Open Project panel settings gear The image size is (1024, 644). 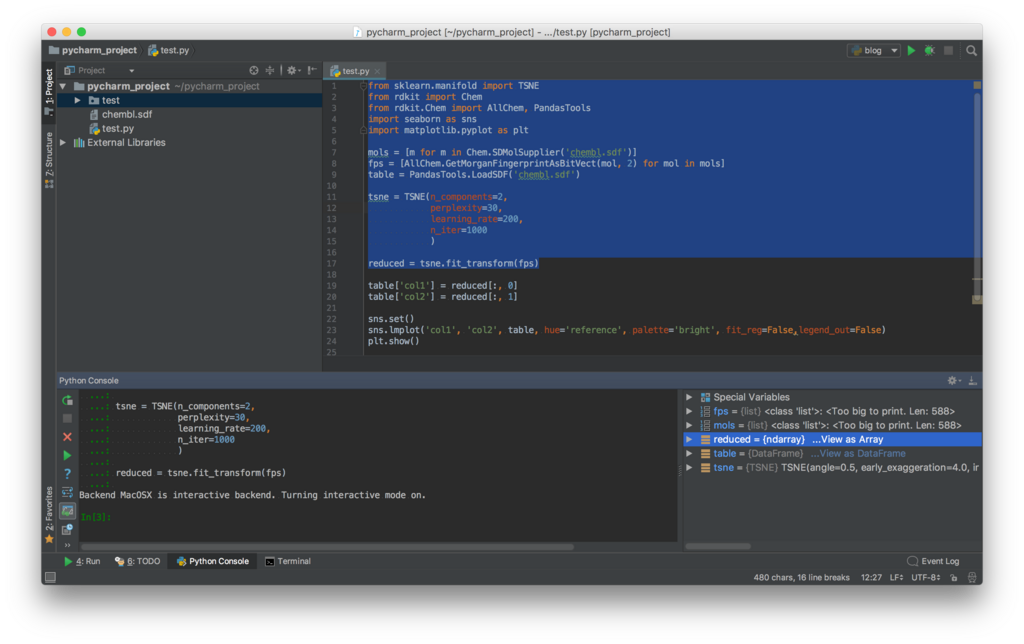coord(292,70)
